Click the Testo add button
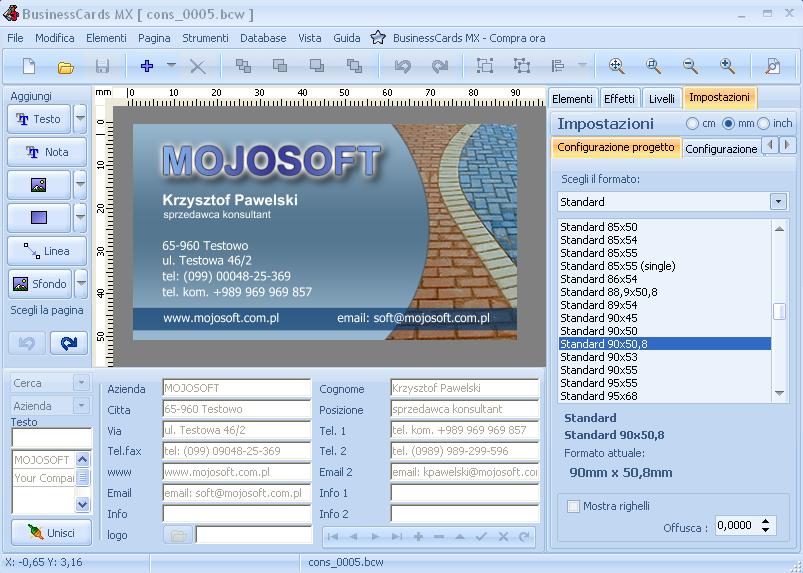 pos(38,119)
